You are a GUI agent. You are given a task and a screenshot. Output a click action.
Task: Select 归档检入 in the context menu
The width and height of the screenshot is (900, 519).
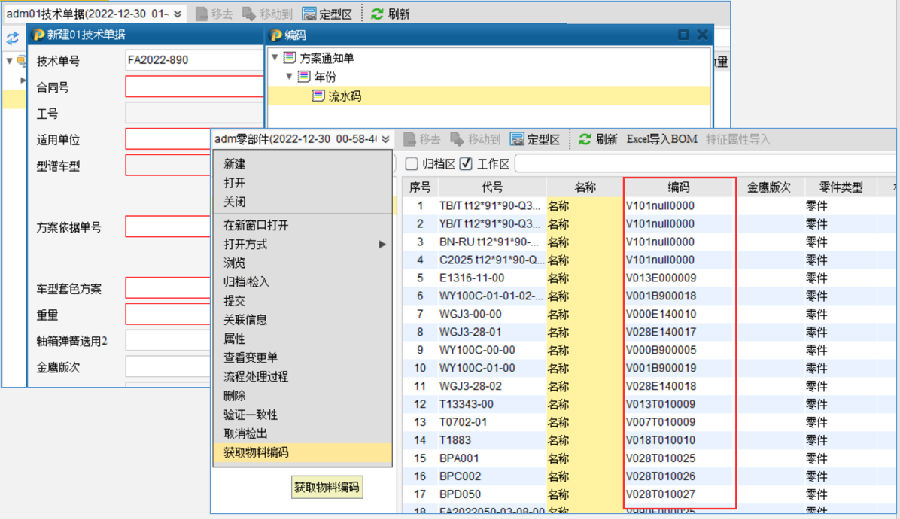tap(247, 282)
